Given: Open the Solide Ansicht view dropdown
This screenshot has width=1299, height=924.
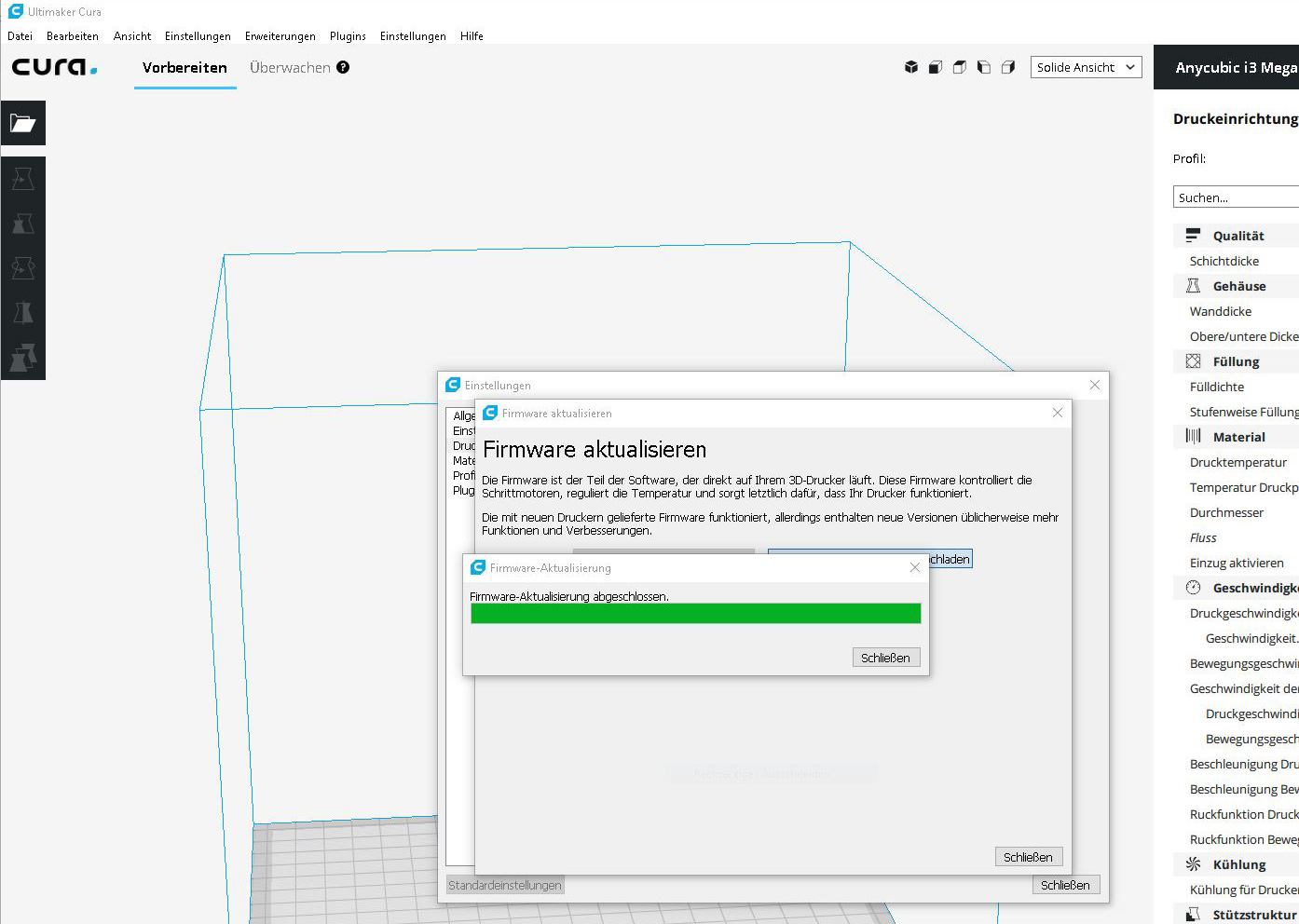Looking at the screenshot, I should point(1086,67).
